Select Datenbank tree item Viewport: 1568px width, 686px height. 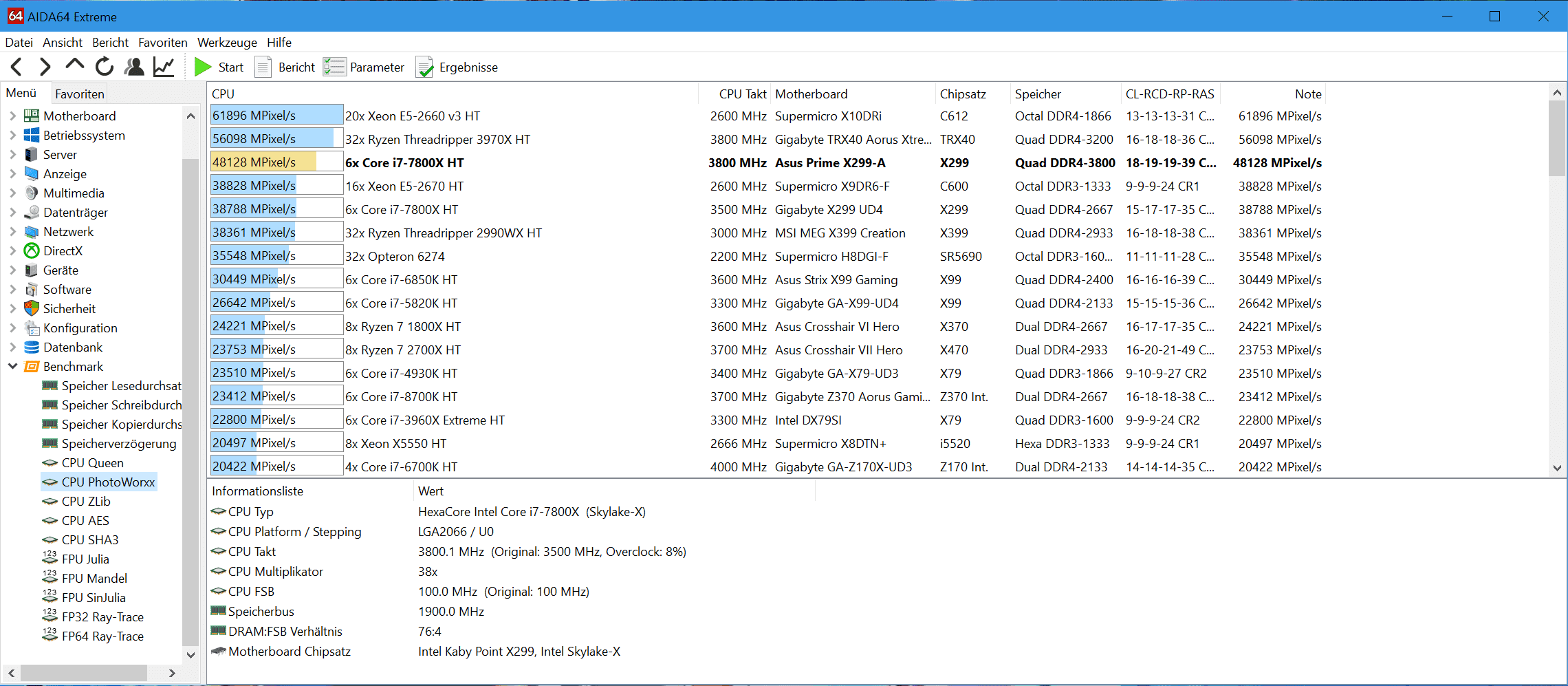(73, 347)
